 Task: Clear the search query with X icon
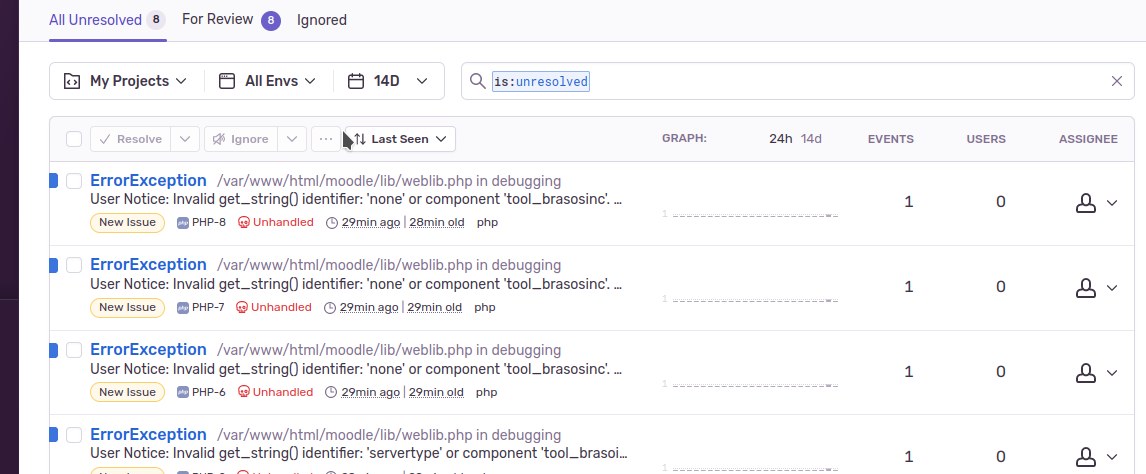[x=1116, y=81]
